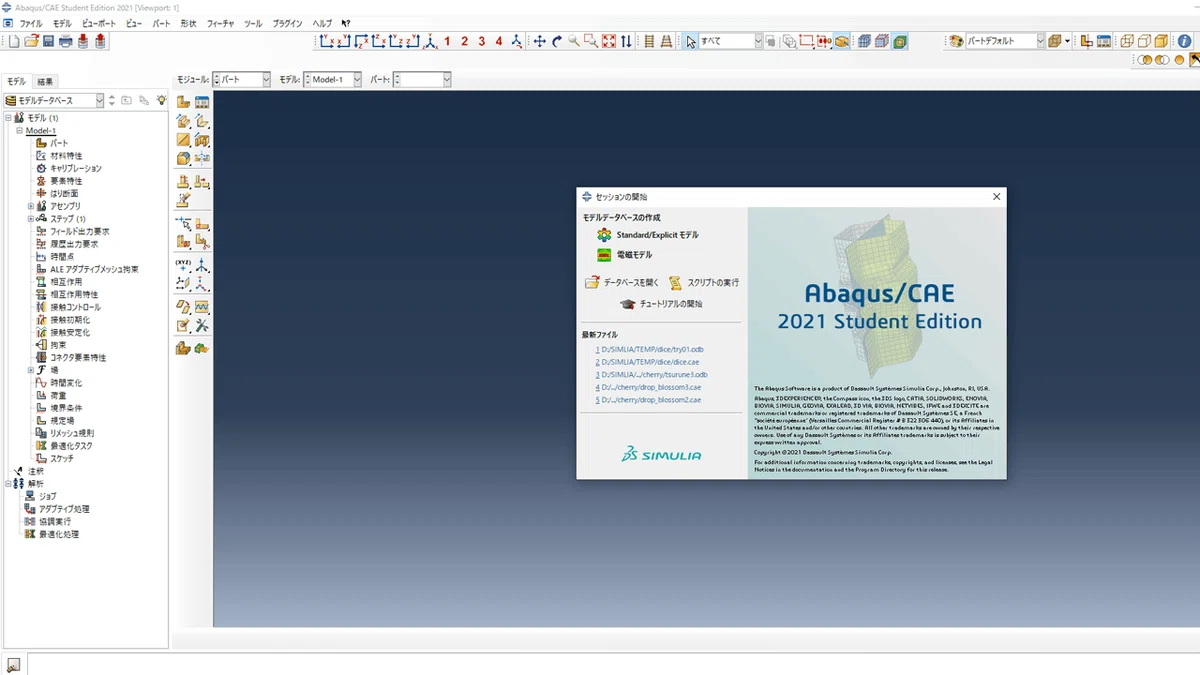Click the context help arrow icon

(346, 23)
